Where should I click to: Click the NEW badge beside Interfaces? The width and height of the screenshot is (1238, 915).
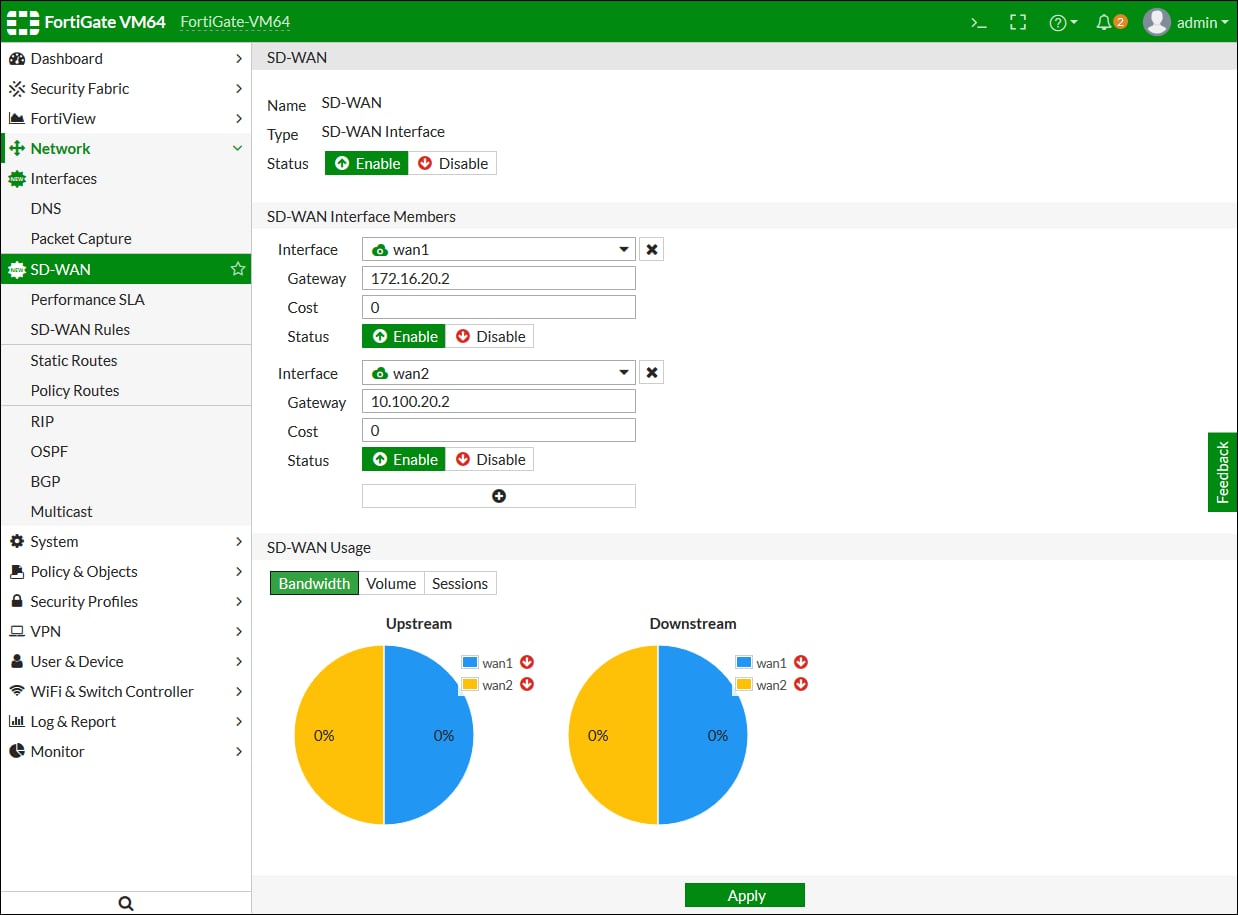tap(16, 179)
